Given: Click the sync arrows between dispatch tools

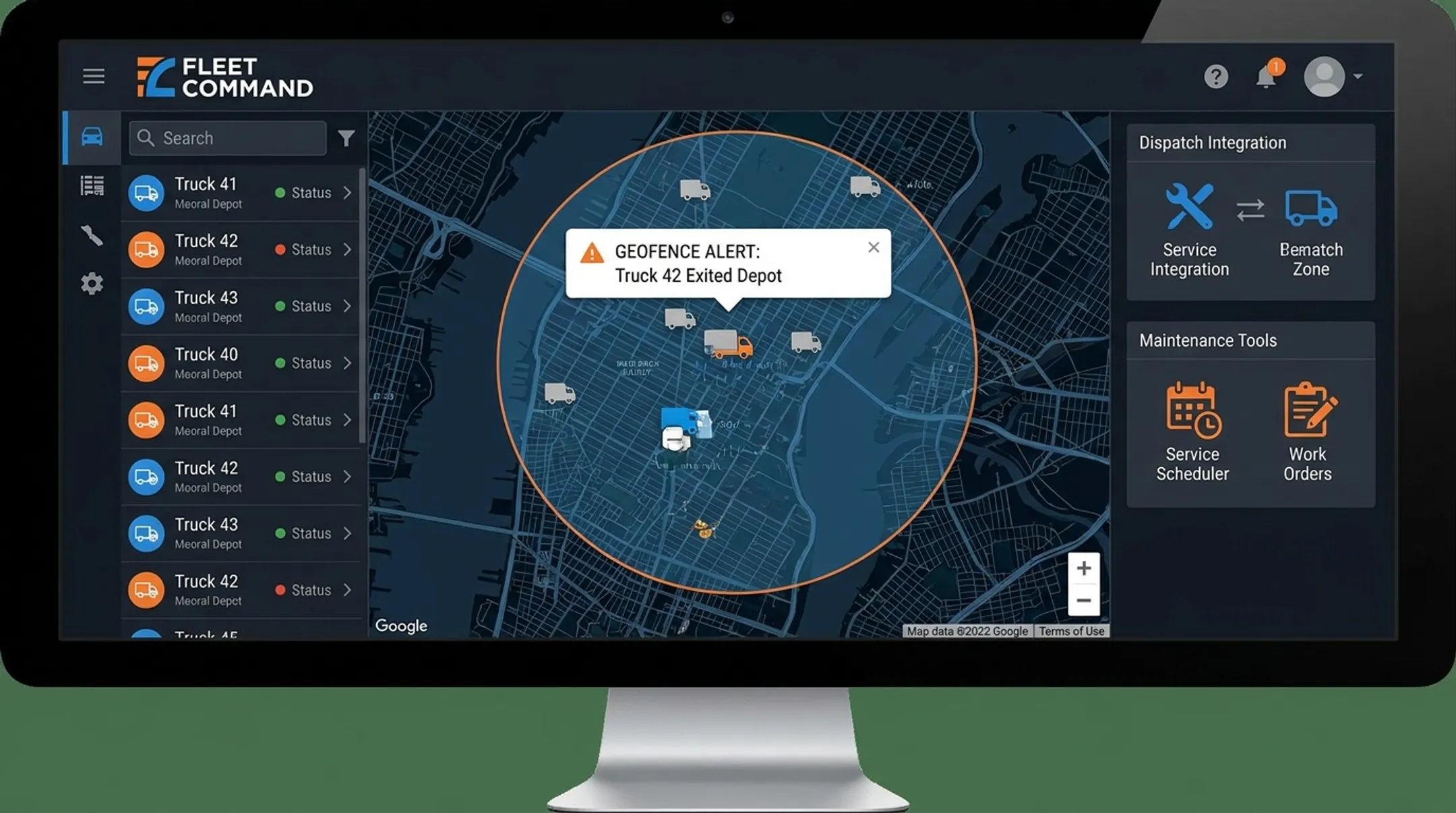Looking at the screenshot, I should tap(1250, 210).
